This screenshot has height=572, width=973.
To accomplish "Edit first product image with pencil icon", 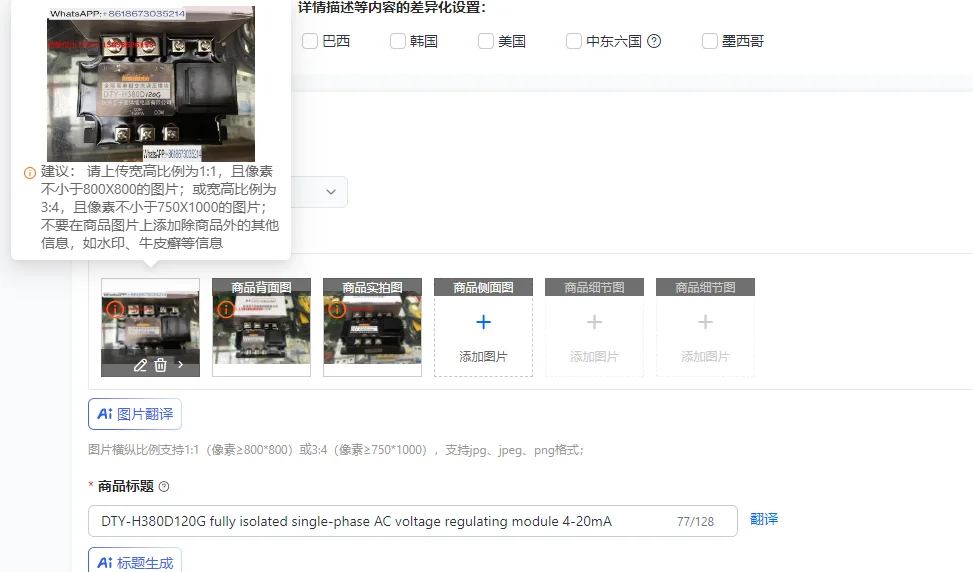I will click(140, 365).
